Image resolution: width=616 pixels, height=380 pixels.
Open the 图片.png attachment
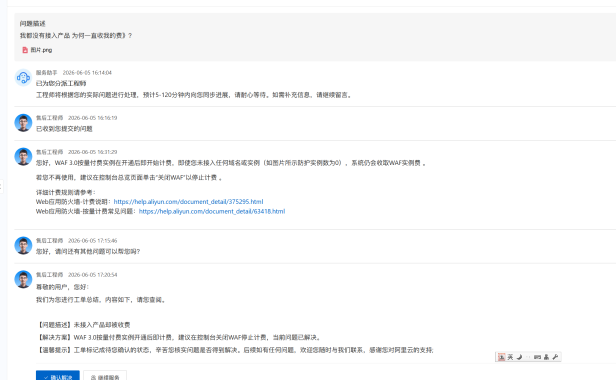tap(41, 50)
